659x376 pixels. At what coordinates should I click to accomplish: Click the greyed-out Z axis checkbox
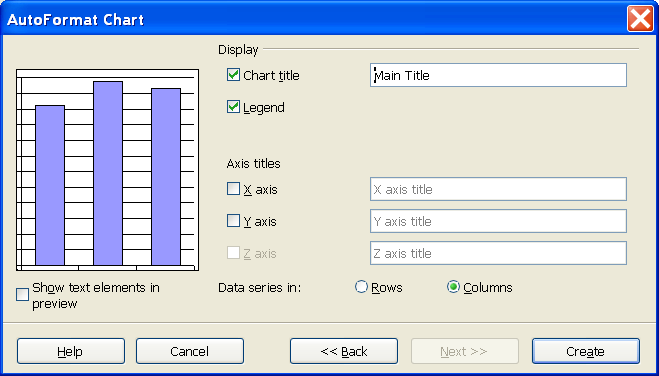[233, 253]
